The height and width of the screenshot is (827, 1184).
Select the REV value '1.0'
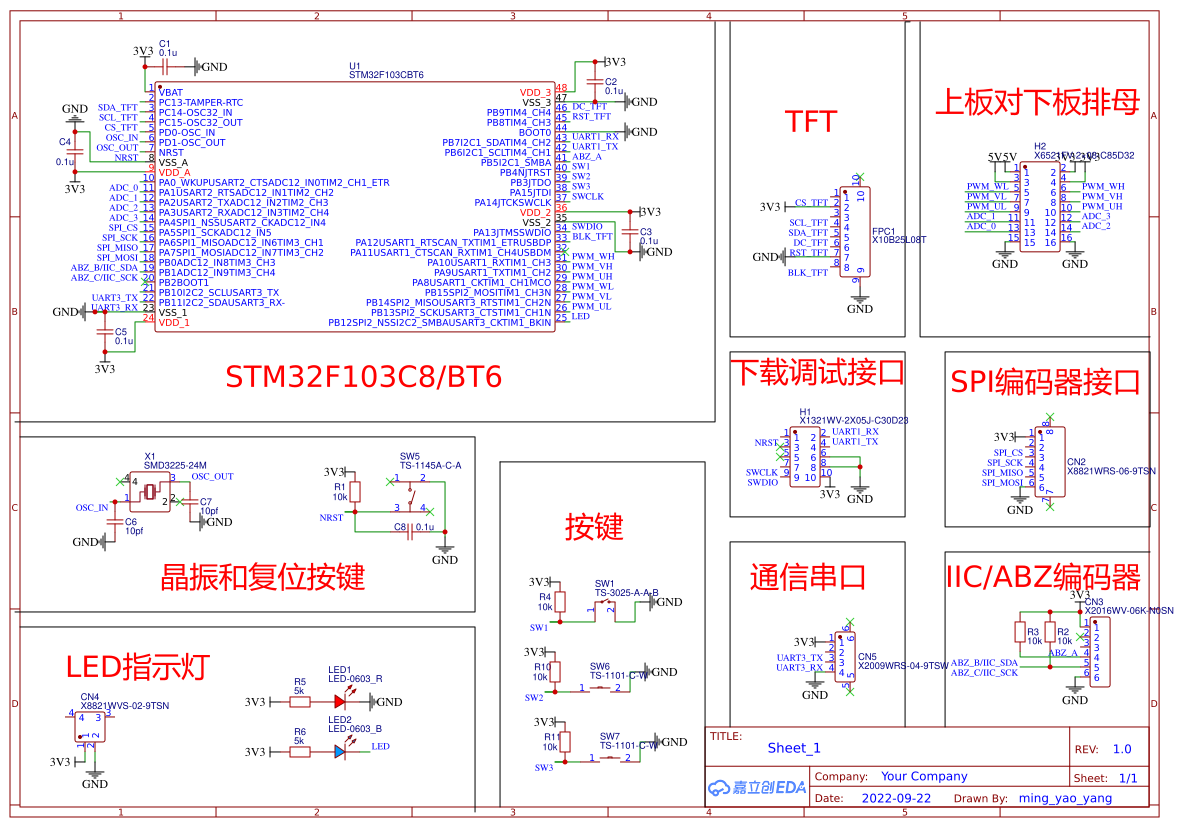(x=1122, y=749)
